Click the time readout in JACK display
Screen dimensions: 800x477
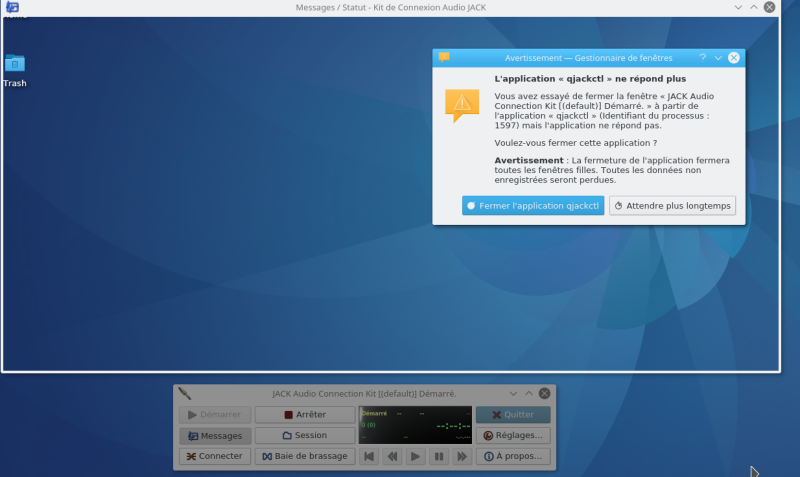tap(454, 426)
